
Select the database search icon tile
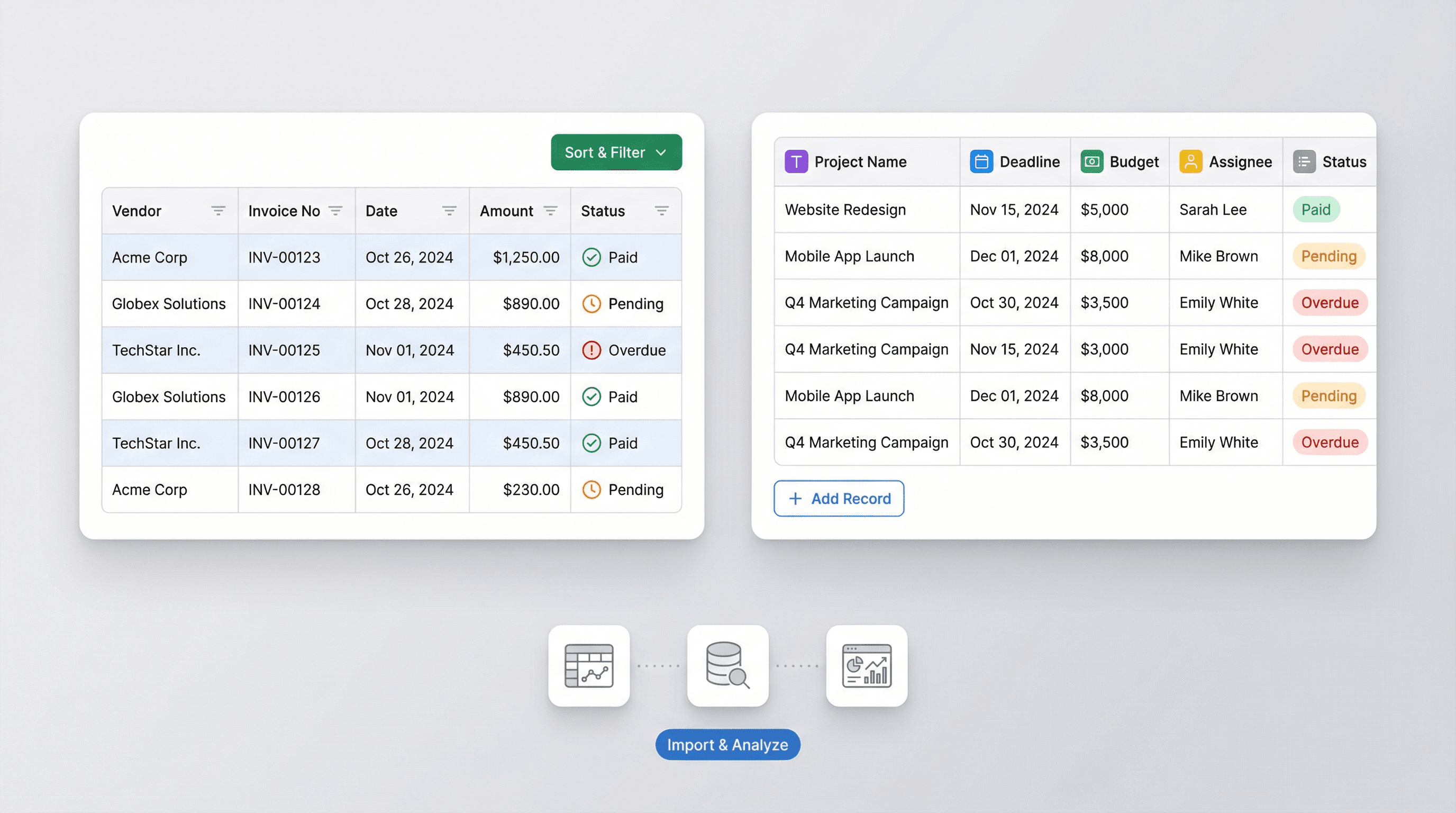(x=727, y=665)
